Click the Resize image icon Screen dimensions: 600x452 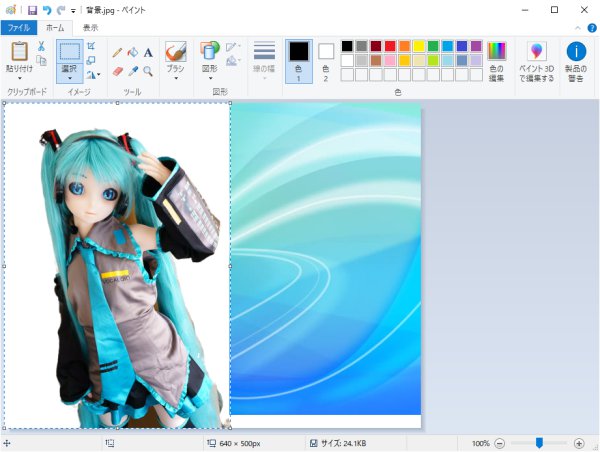point(91,60)
